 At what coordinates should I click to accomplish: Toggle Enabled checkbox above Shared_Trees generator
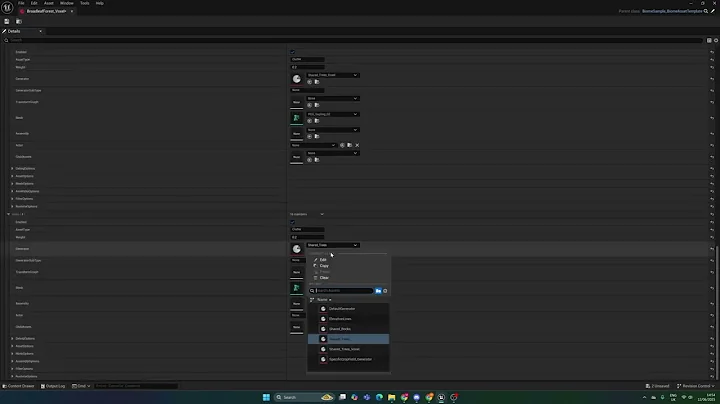[292, 222]
